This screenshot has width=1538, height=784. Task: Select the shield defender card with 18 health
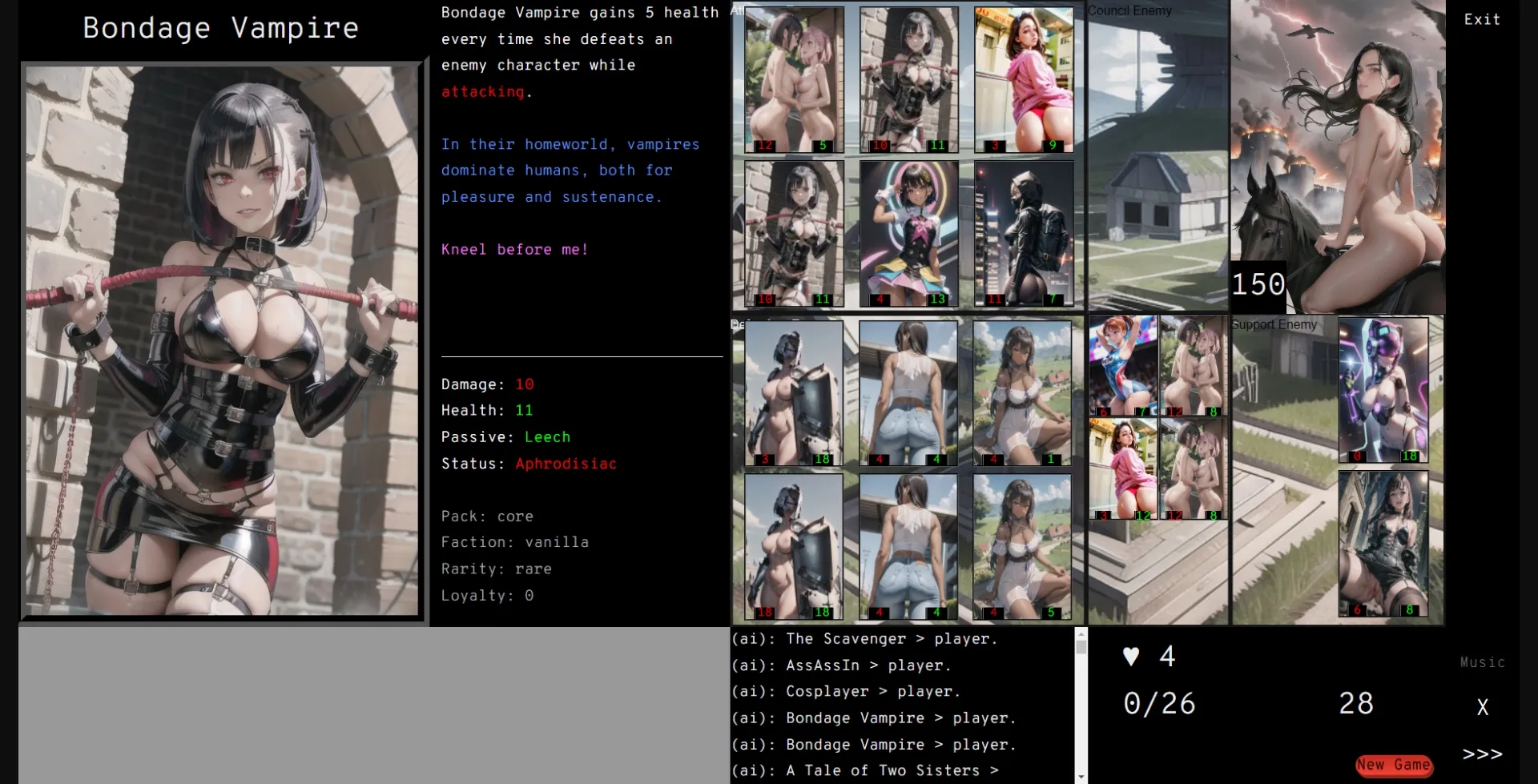pos(793,392)
